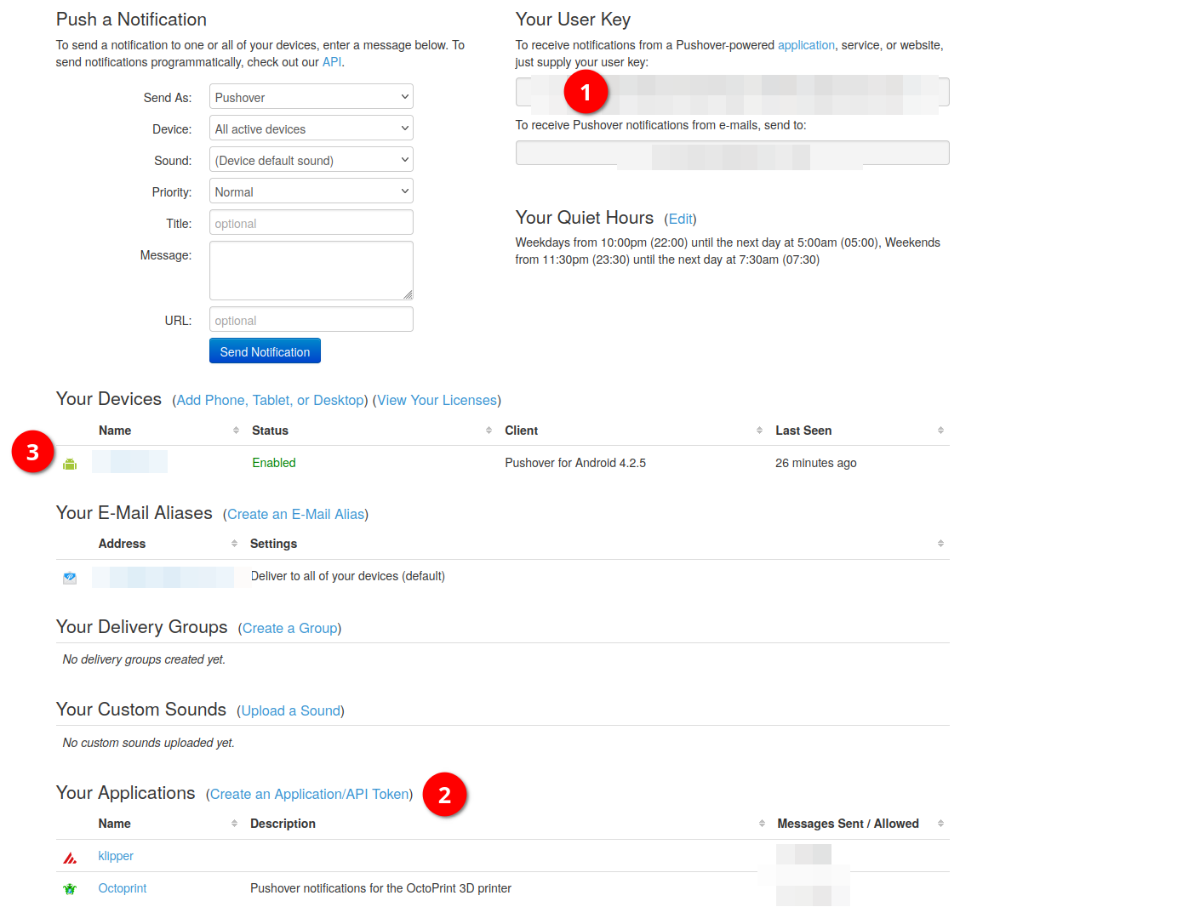Click the Push a Notification heading
Viewport: 1200px width, 907px height.
tap(131, 19)
